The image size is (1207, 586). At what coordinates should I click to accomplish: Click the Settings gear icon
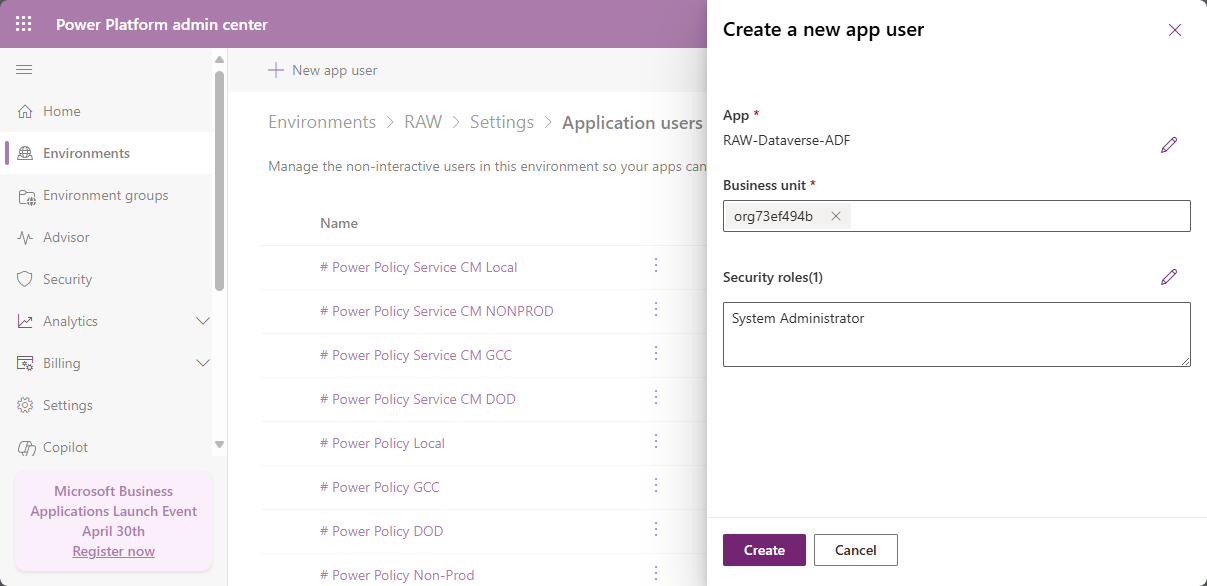pyautogui.click(x=25, y=405)
